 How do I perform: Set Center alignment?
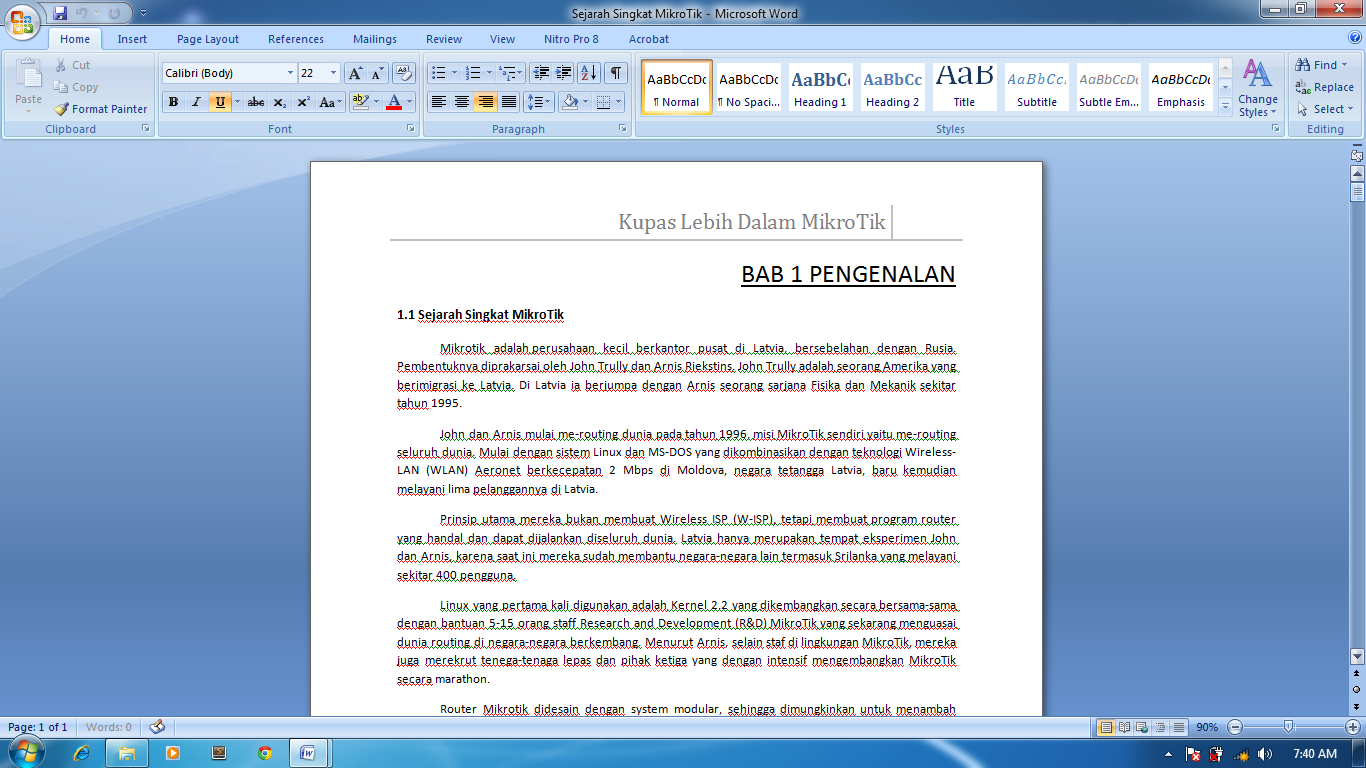(x=461, y=102)
